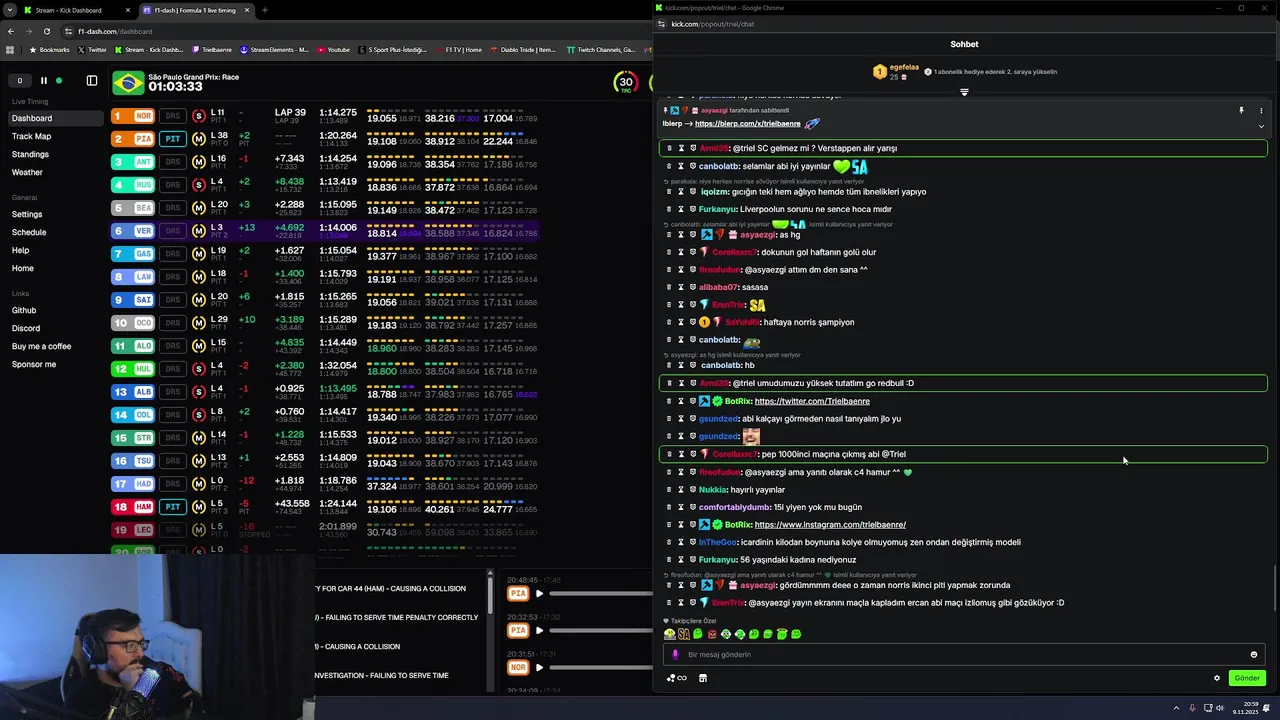The height and width of the screenshot is (720, 1280).
Task: Toggle the f1-dash sidebar panel icon
Action: tap(92, 81)
